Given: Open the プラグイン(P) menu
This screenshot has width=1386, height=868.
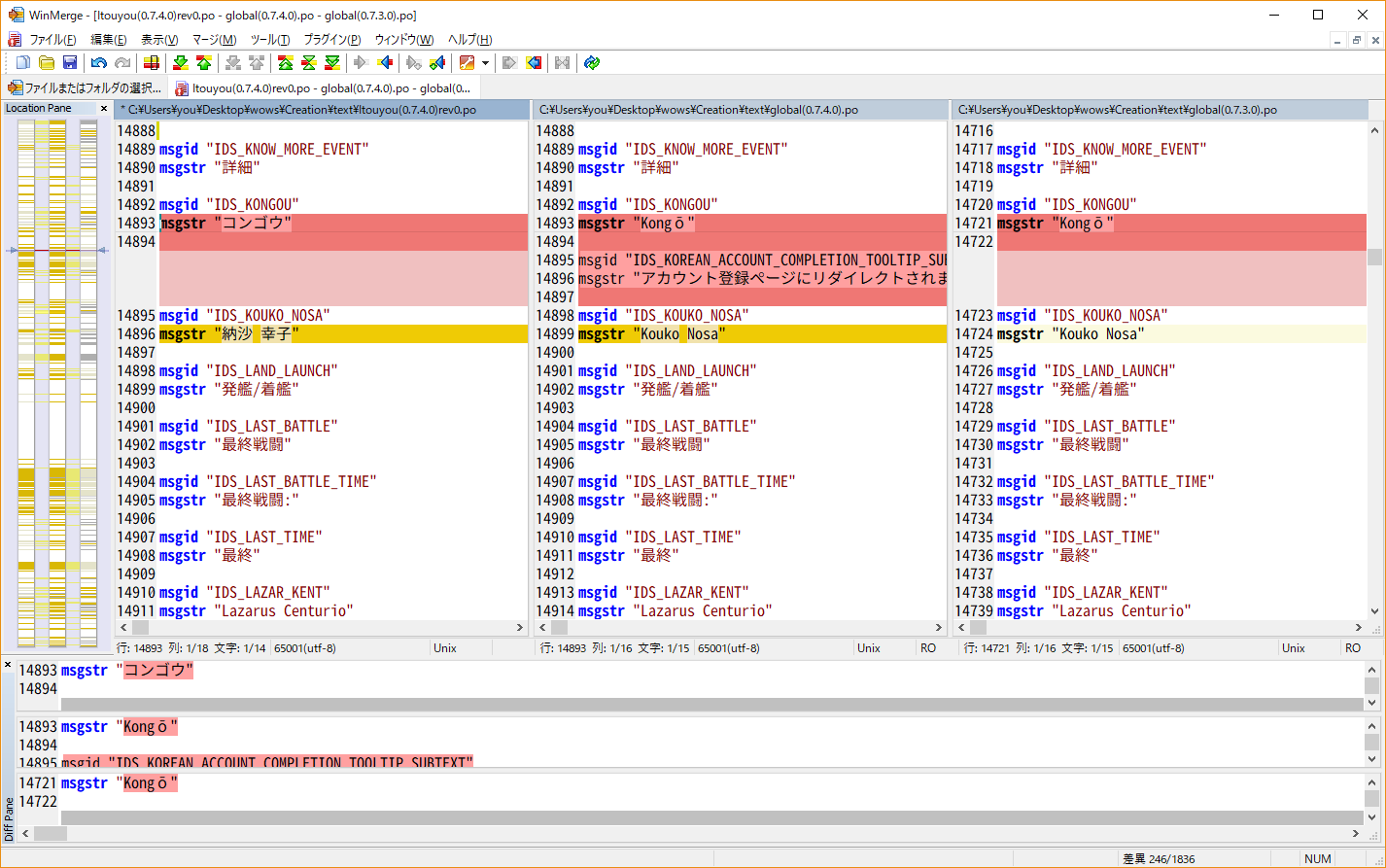Looking at the screenshot, I should point(331,40).
